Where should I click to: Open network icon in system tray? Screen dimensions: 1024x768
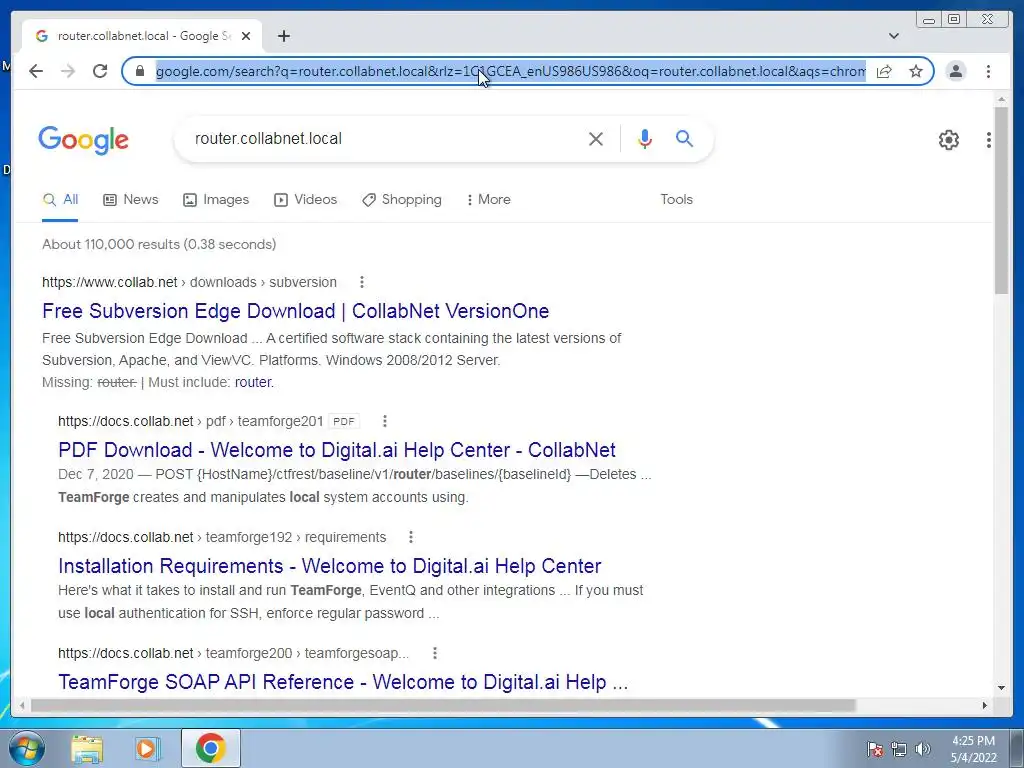point(899,748)
